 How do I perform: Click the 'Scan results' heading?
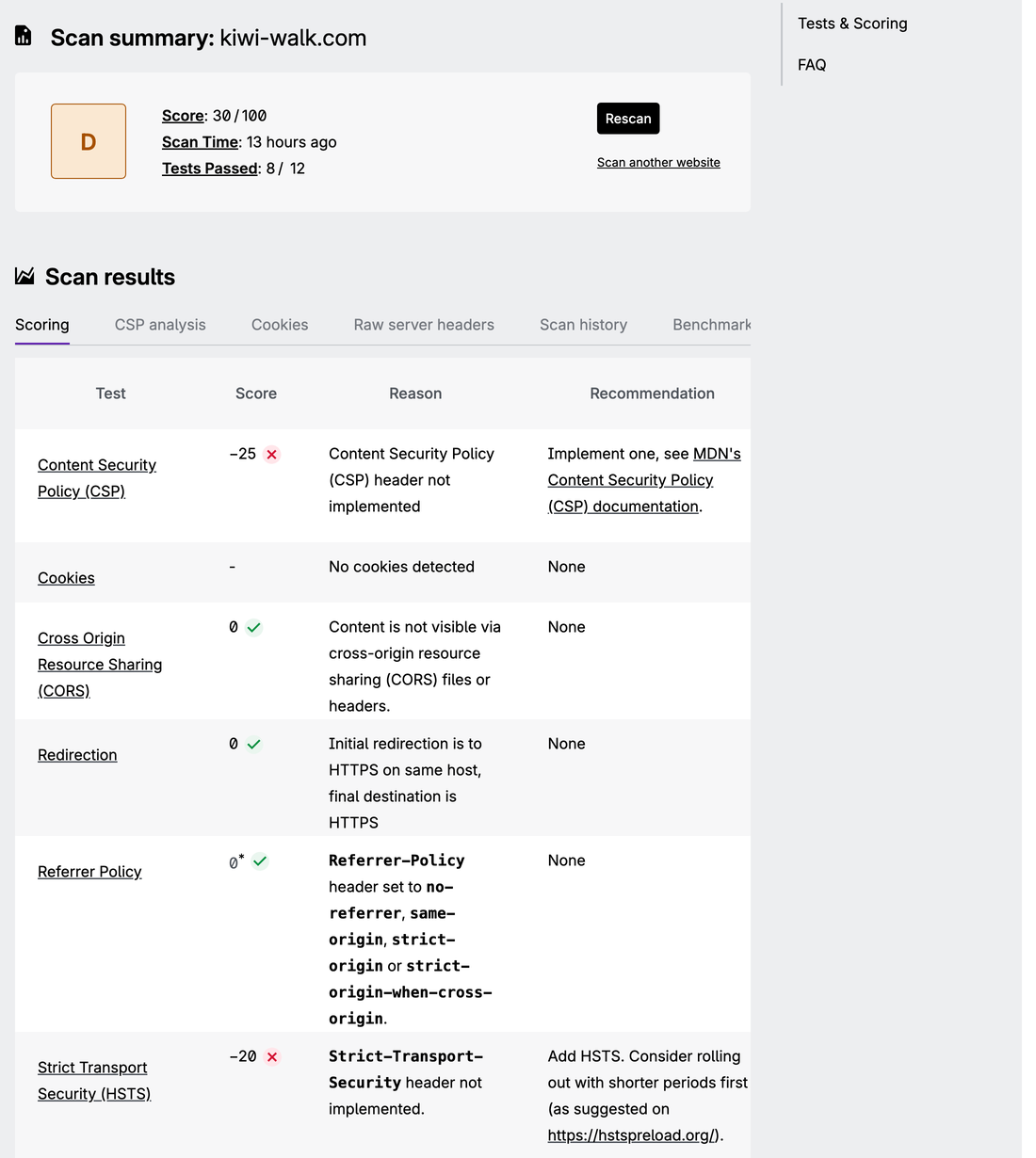(x=110, y=277)
